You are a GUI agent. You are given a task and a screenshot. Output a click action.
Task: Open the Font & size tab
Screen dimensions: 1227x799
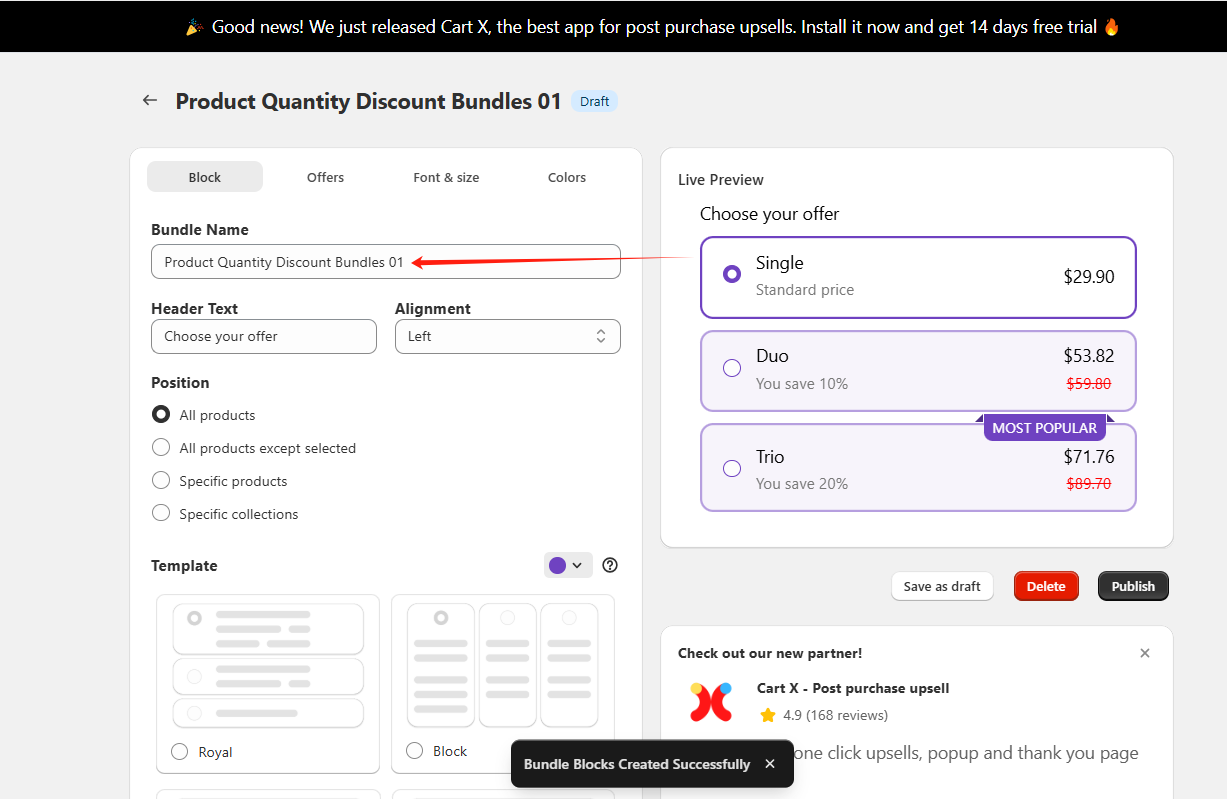446,177
